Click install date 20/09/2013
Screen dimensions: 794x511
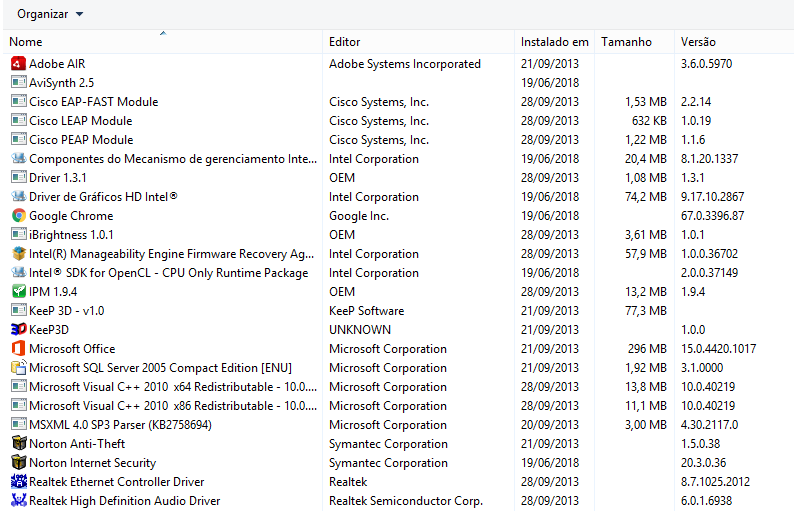(x=549, y=425)
